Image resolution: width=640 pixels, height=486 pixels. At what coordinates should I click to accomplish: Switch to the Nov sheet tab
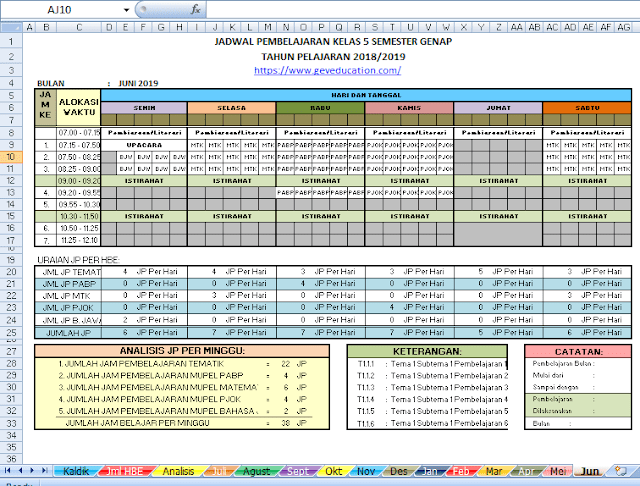click(x=367, y=470)
